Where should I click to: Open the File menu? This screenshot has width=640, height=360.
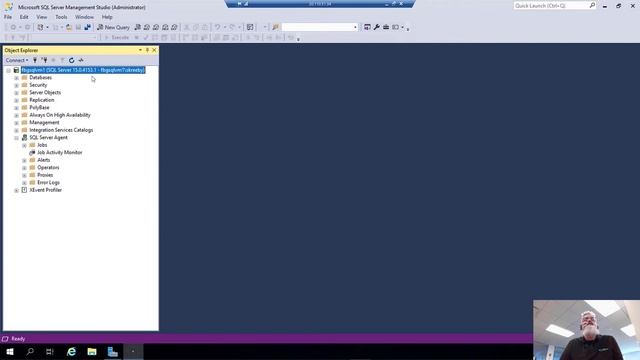(x=8, y=17)
